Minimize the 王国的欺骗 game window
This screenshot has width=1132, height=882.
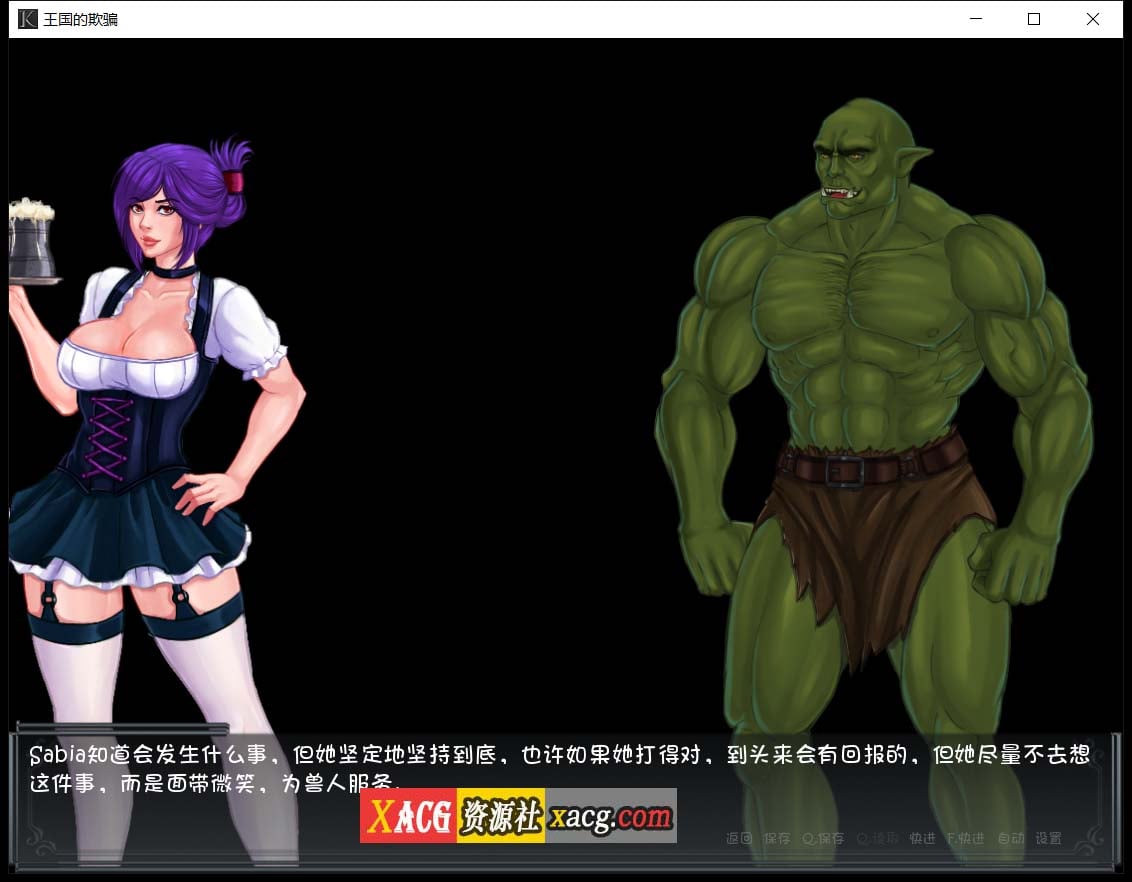975,18
